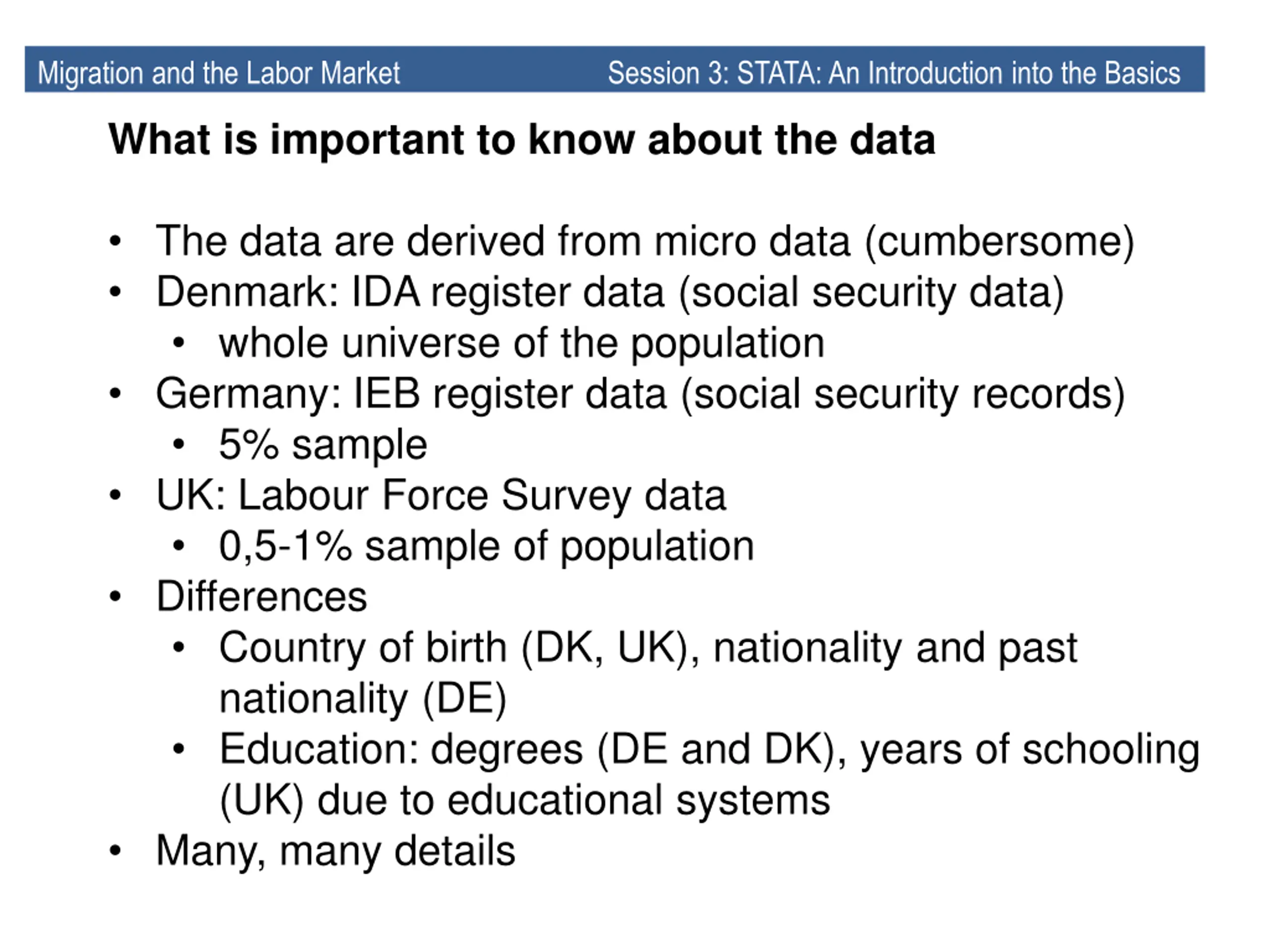Click 'whole universe of the population' sub-bullet
This screenshot has width=1270, height=952.
[522, 344]
